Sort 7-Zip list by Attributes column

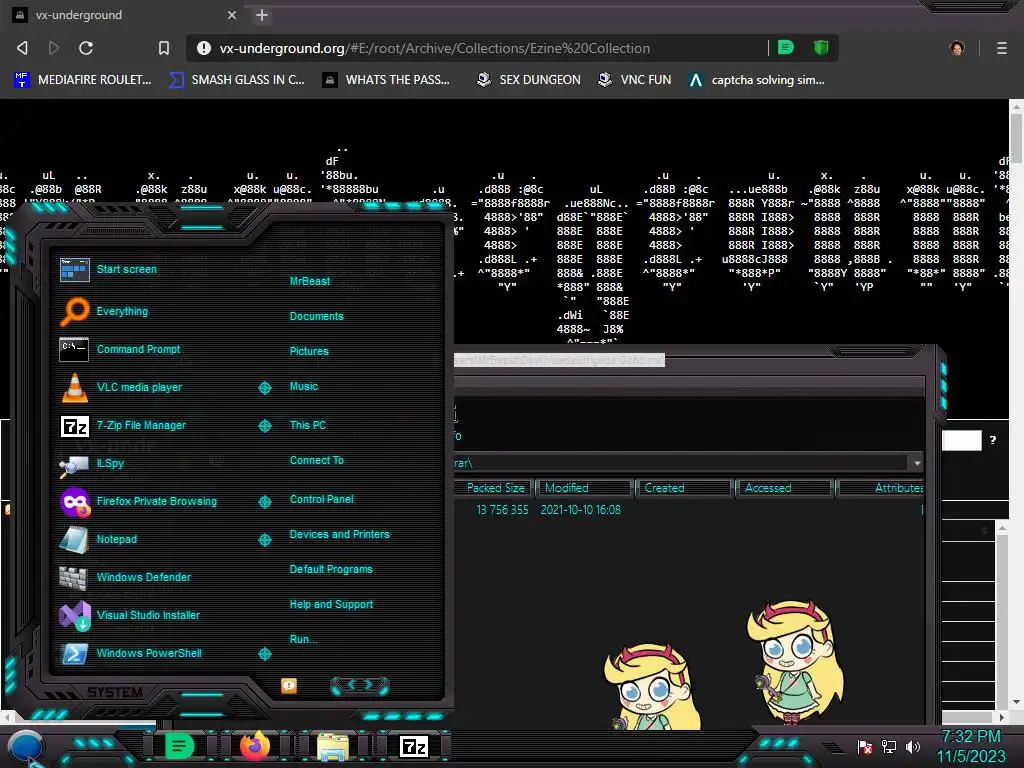pos(880,488)
